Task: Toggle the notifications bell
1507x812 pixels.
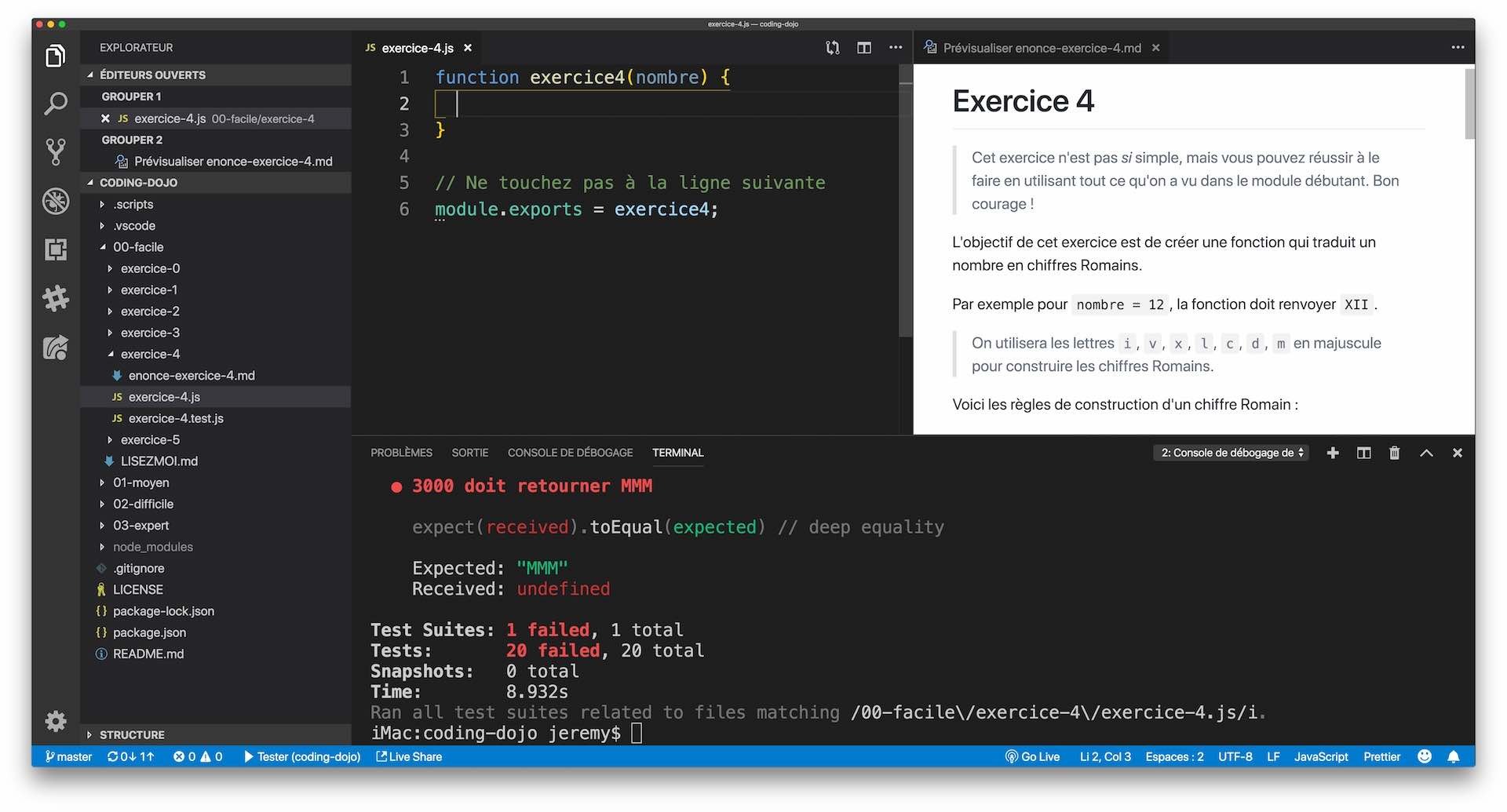Action: tap(1454, 756)
